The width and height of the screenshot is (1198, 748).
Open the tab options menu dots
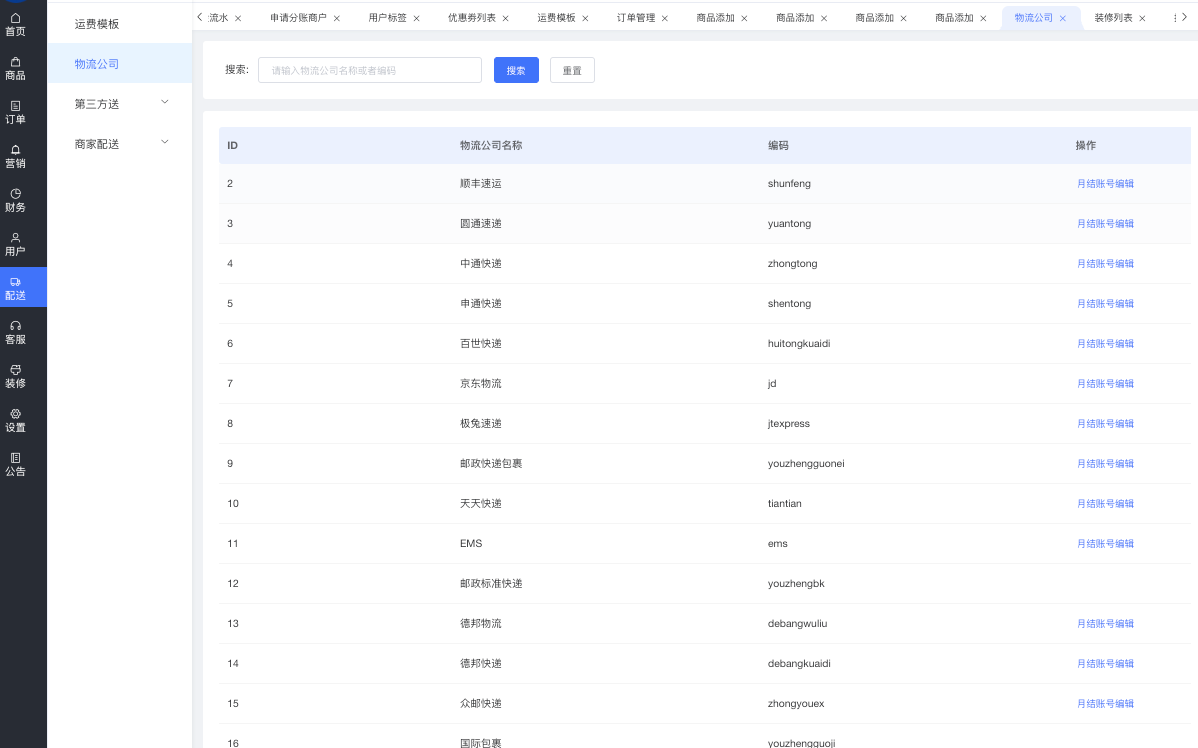coord(1175,18)
